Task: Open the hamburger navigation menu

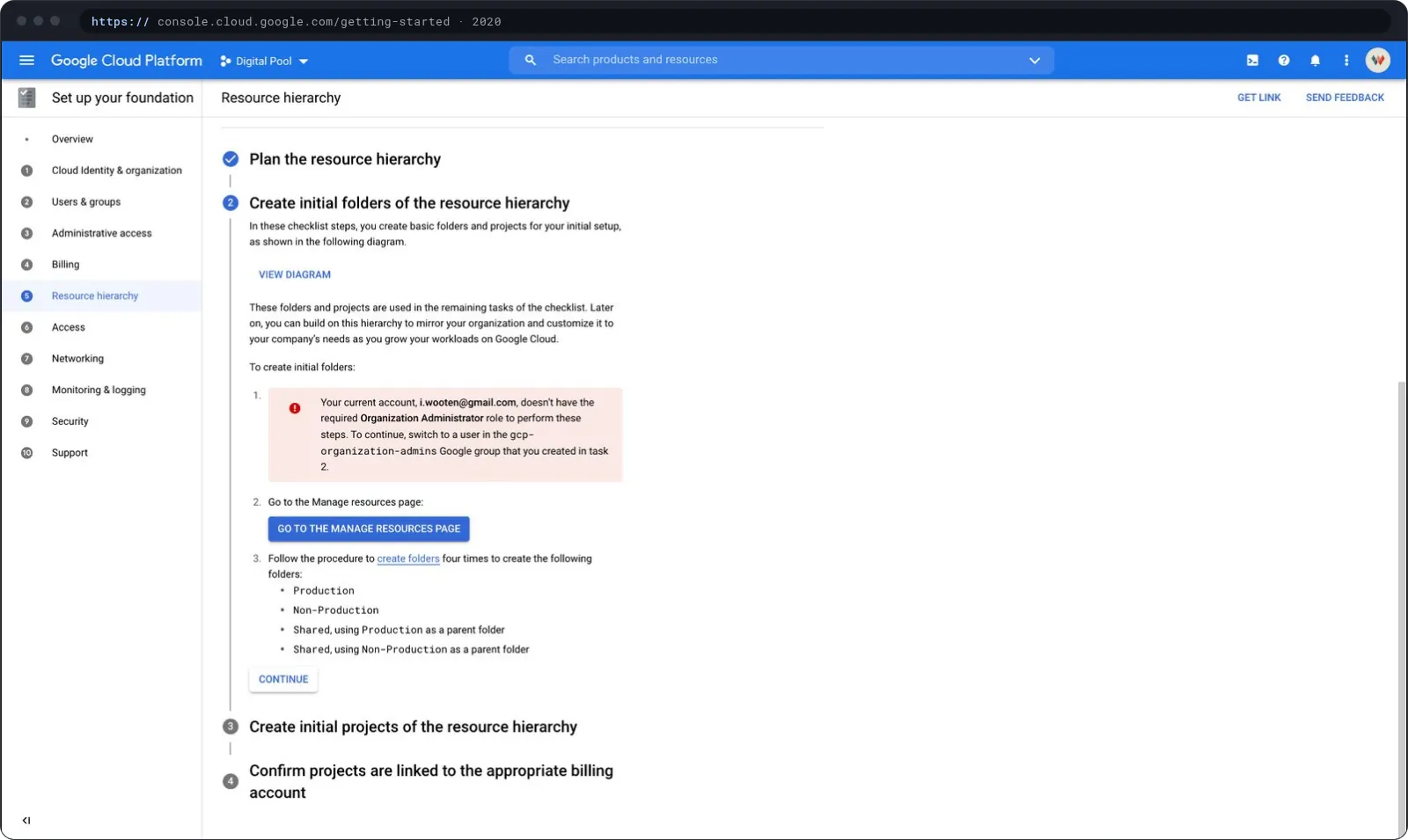Action: point(26,61)
